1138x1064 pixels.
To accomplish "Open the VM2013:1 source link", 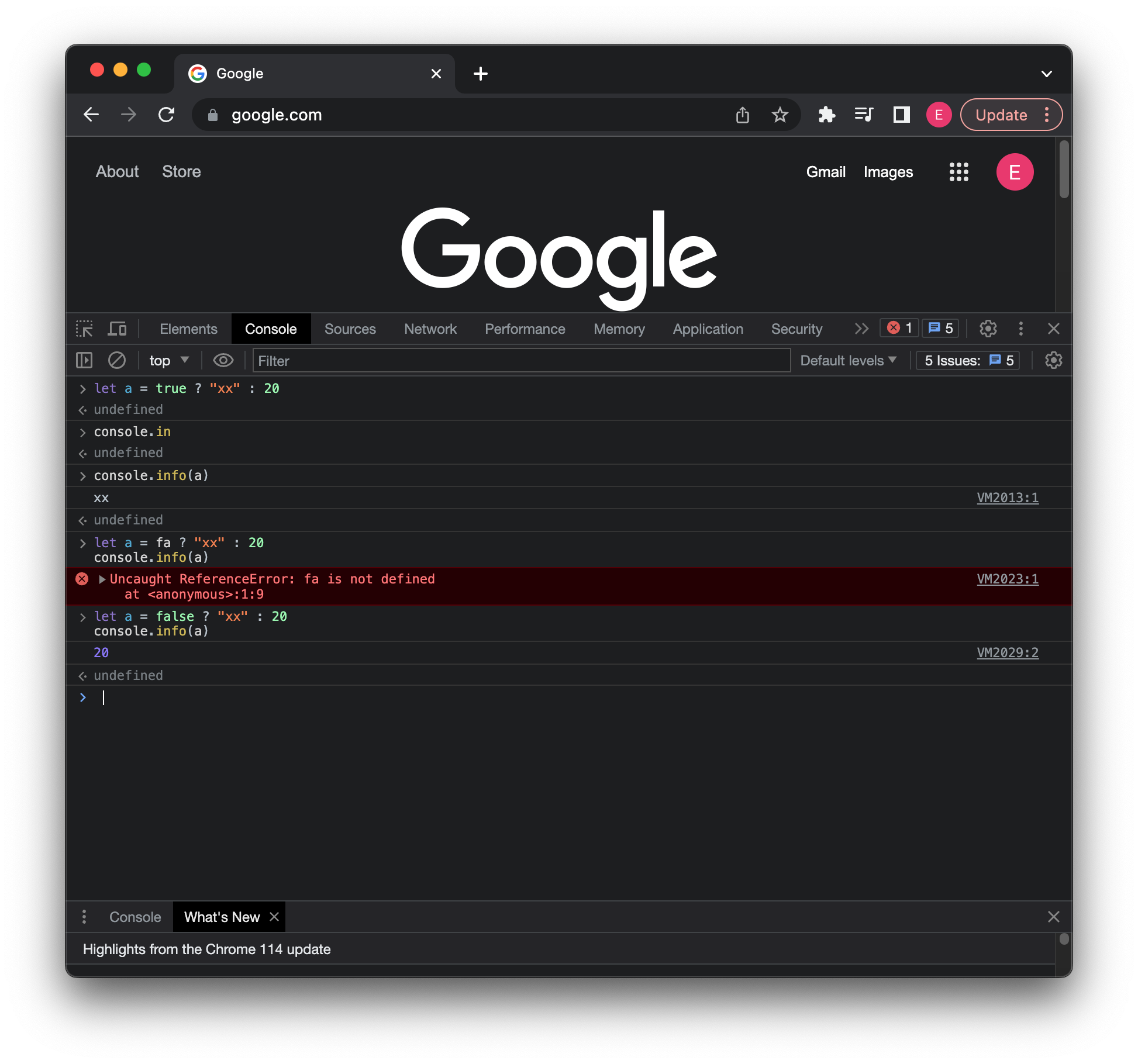I will pyautogui.click(x=1008, y=498).
